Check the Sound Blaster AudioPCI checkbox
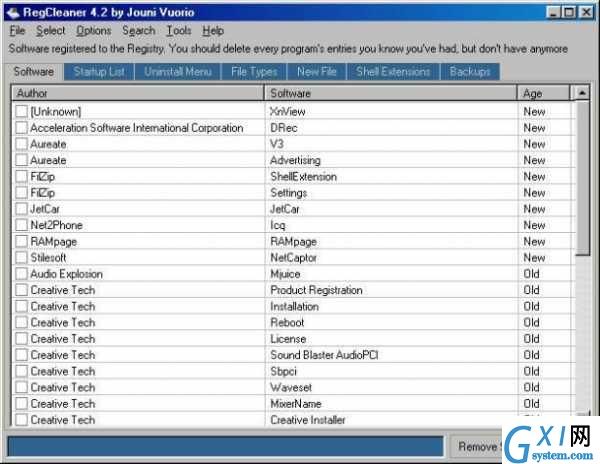 click(x=21, y=355)
